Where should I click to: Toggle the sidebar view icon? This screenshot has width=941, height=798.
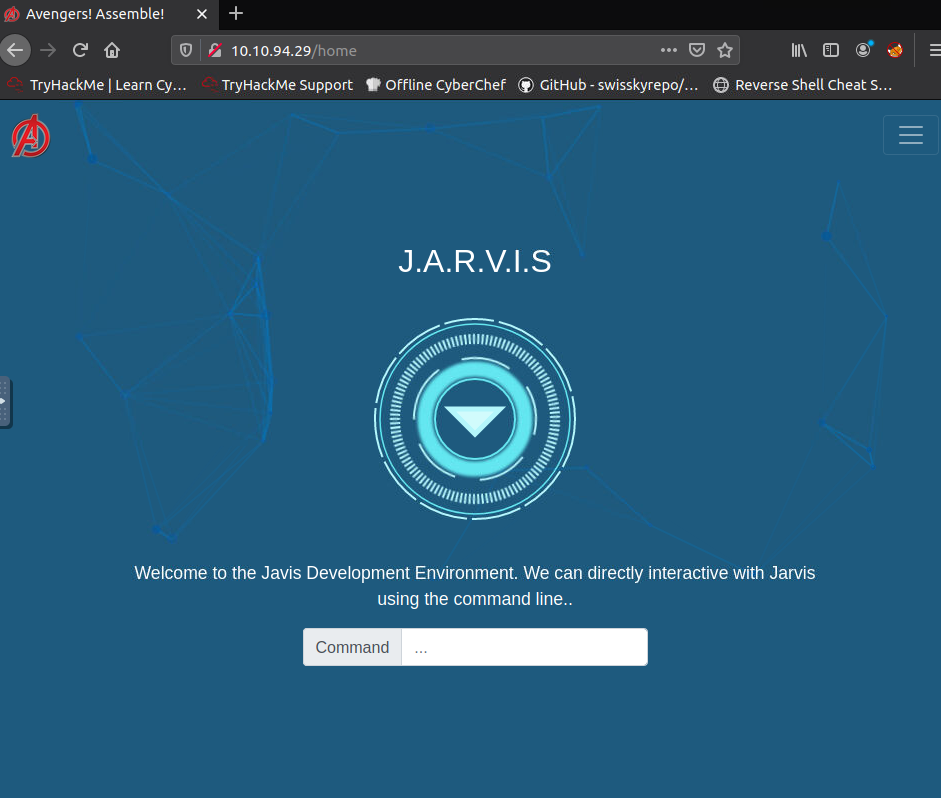(x=831, y=50)
